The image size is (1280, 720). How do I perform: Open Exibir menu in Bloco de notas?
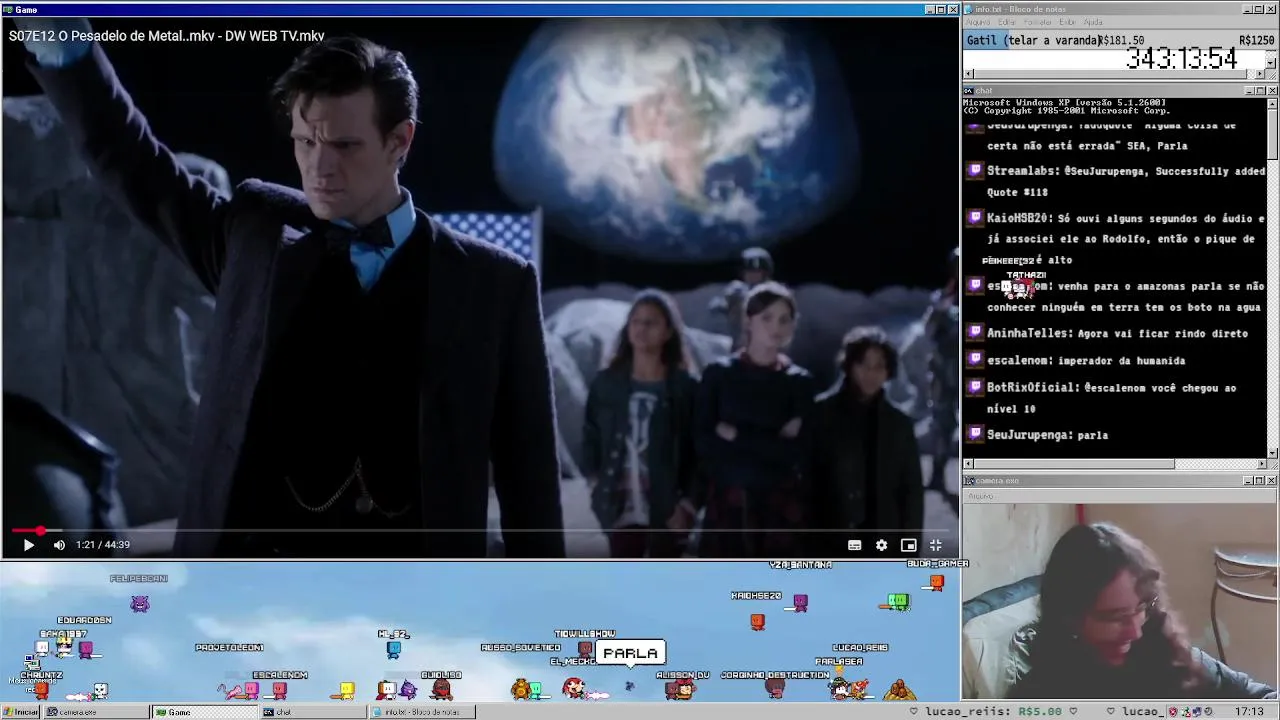point(1067,22)
